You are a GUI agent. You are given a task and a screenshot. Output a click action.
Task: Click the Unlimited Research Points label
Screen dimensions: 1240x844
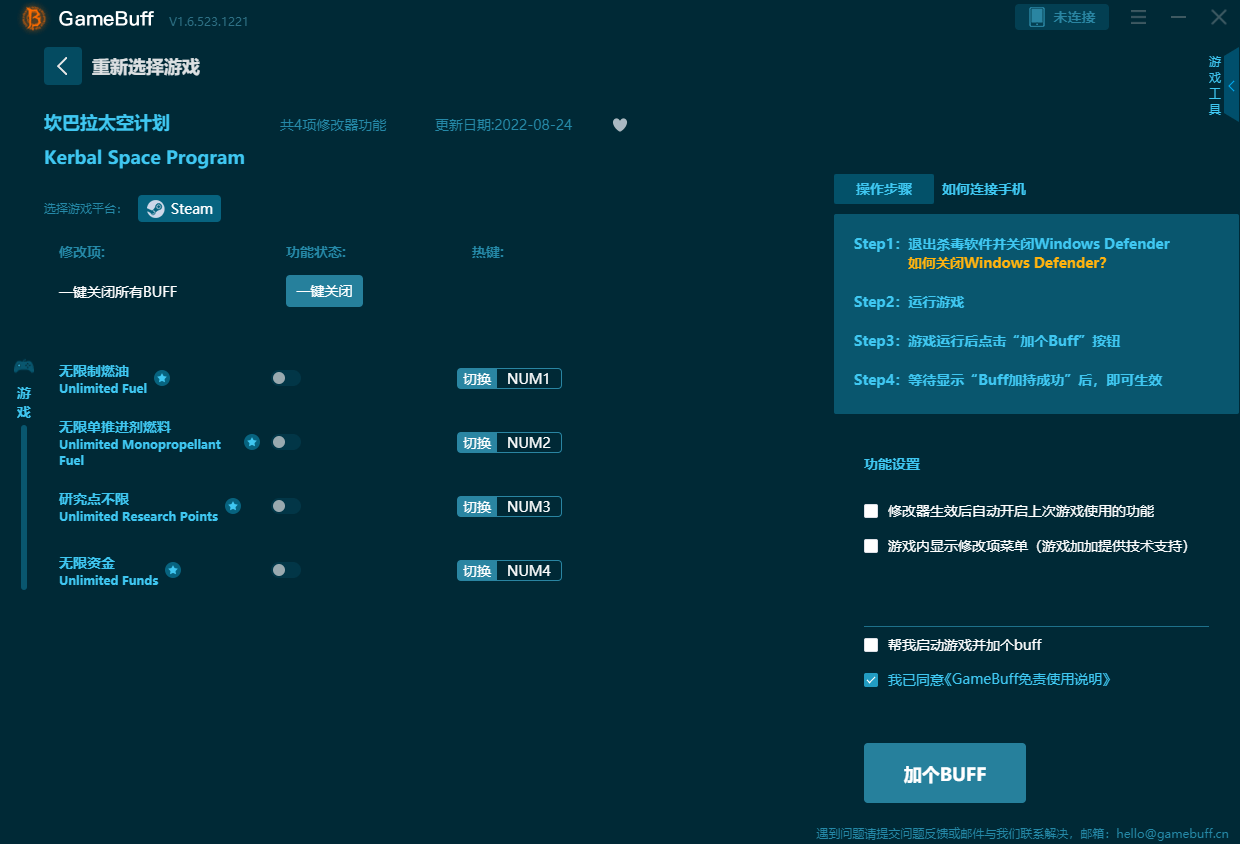[x=138, y=516]
